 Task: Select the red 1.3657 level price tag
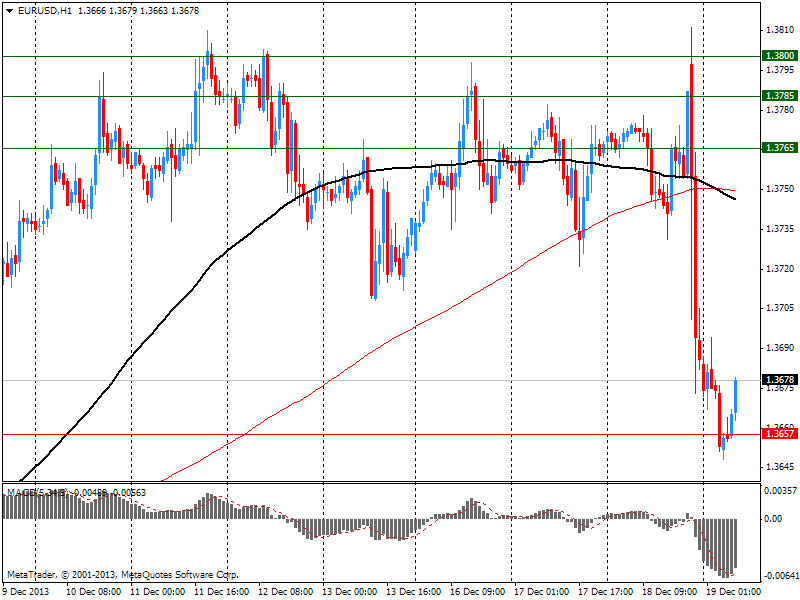pos(780,434)
